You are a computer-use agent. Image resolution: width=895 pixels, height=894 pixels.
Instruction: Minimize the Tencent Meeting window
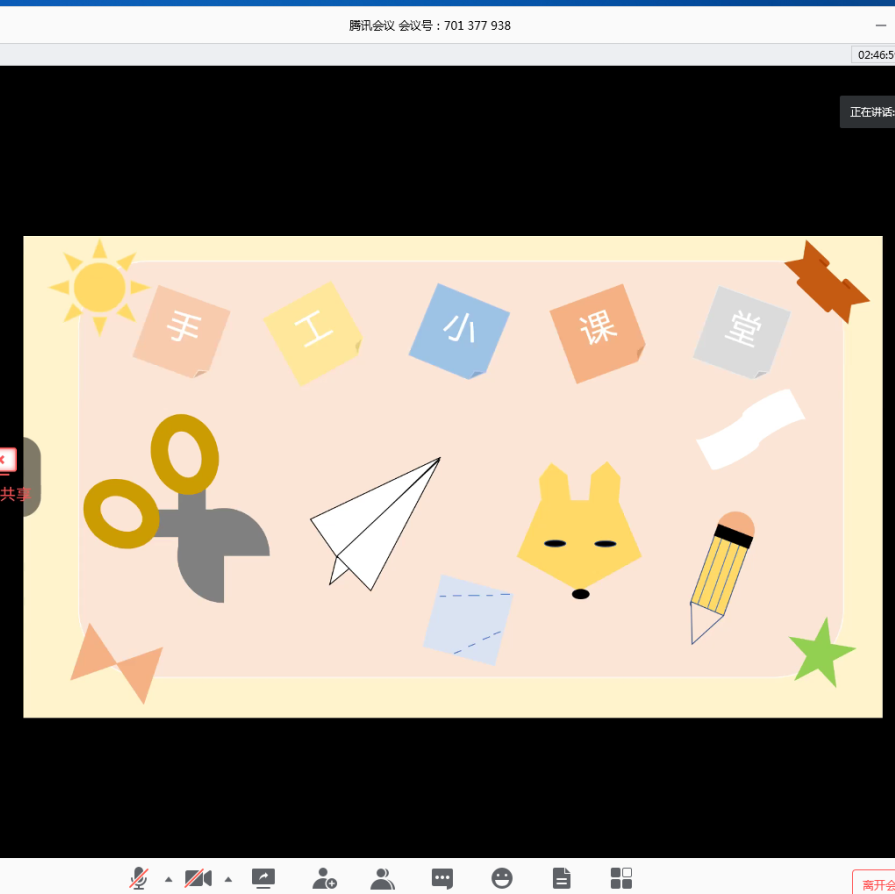pos(881,25)
